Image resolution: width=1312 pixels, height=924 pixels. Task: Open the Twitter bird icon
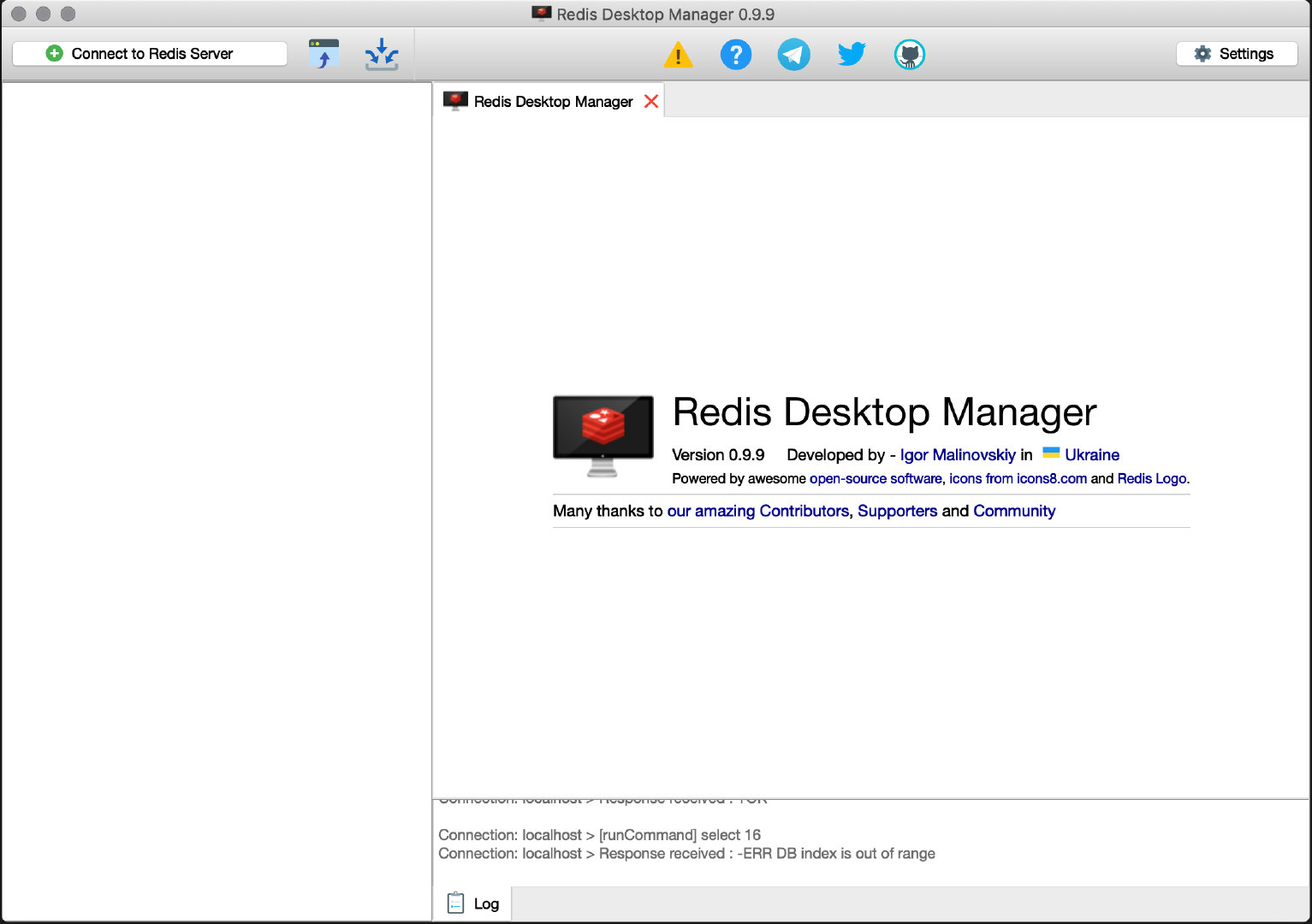tap(852, 54)
